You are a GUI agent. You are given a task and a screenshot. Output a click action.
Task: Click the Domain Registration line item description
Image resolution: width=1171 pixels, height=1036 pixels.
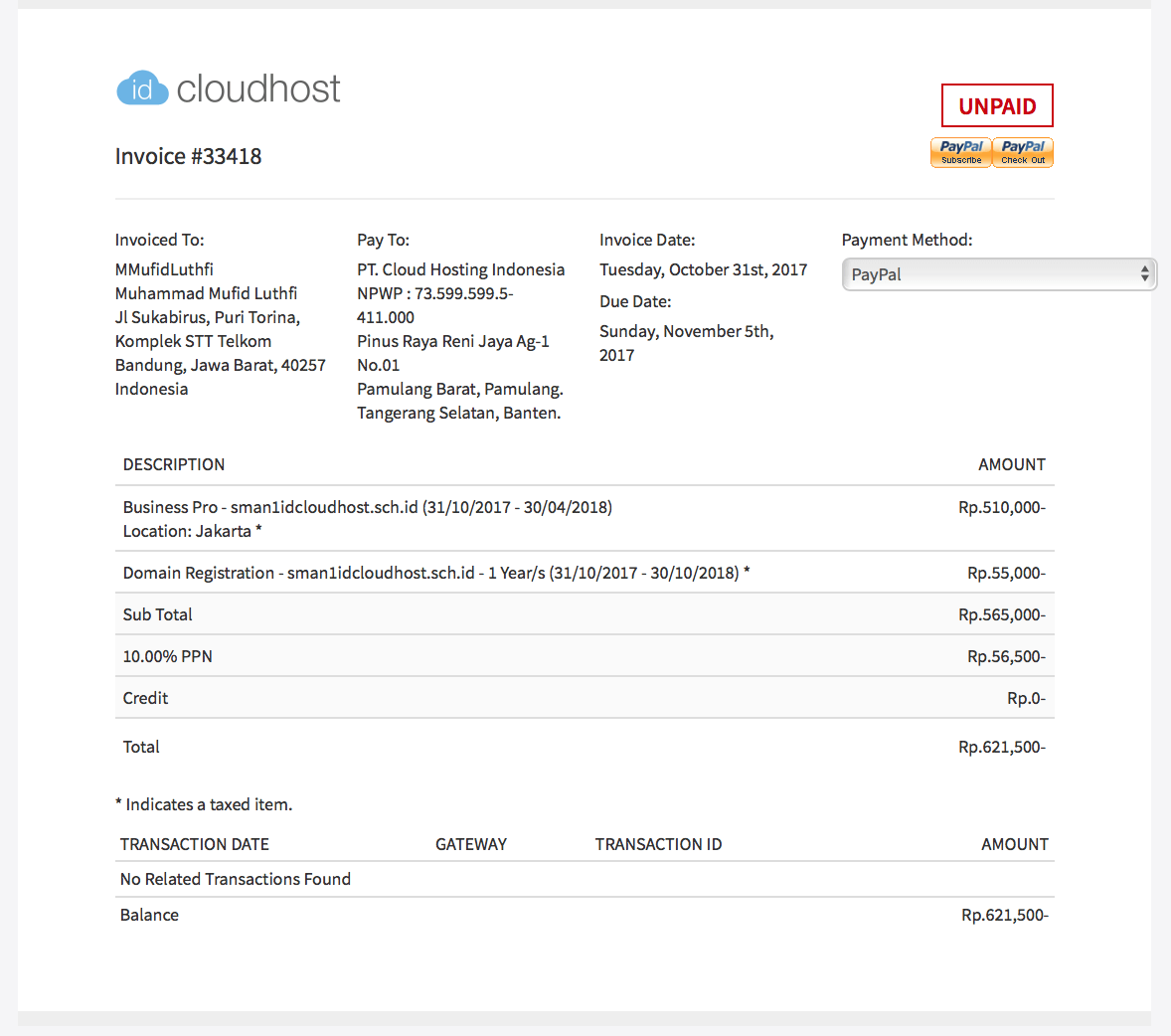tap(435, 573)
